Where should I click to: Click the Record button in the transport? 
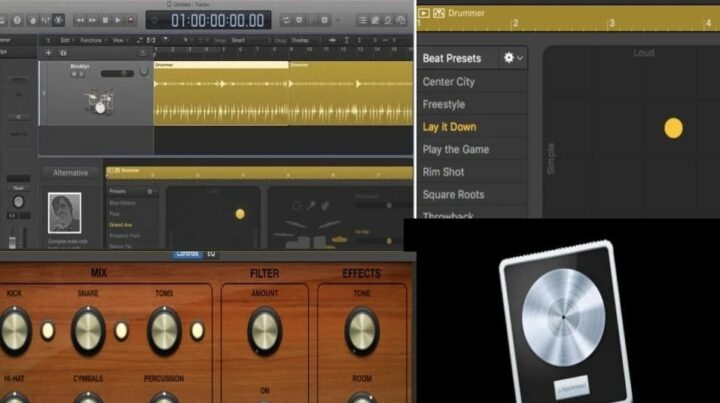[132, 20]
